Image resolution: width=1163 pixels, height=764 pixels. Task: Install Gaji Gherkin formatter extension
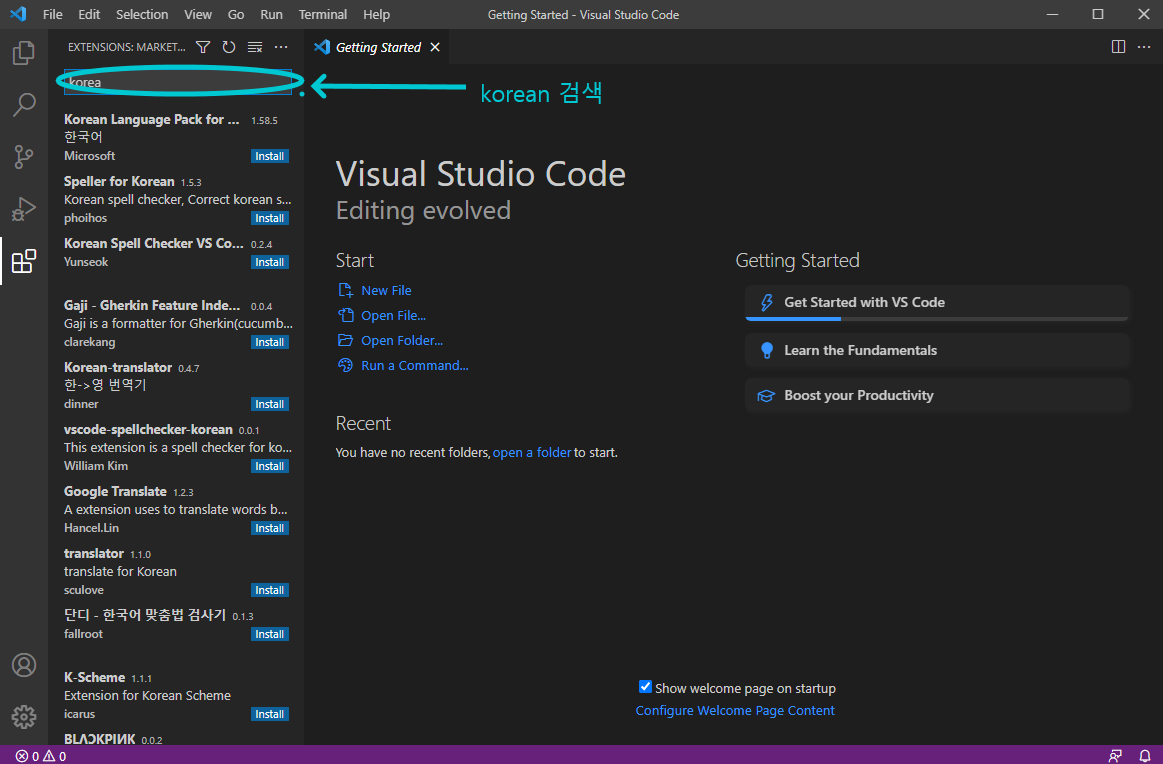269,343
